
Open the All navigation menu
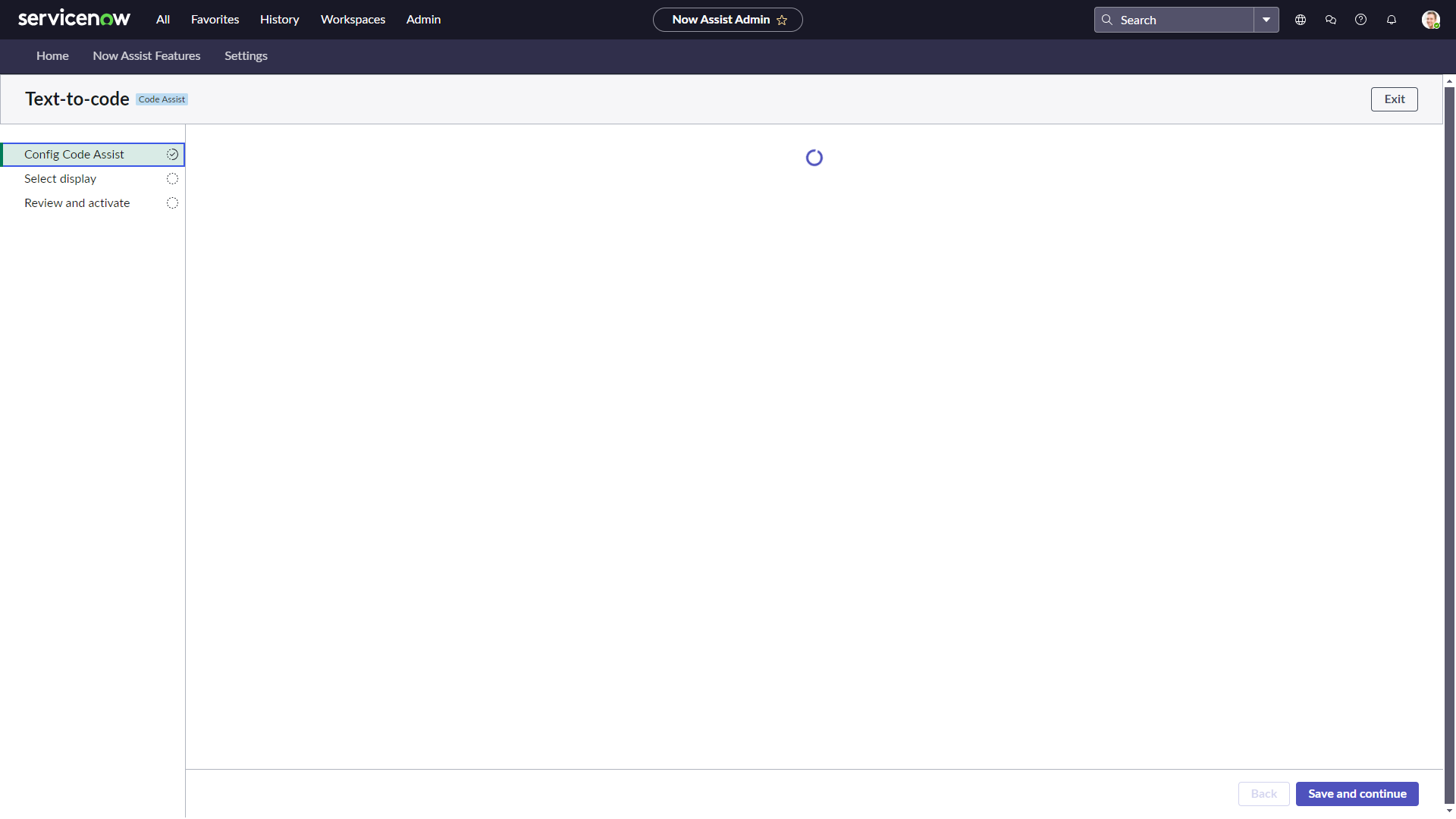162,20
